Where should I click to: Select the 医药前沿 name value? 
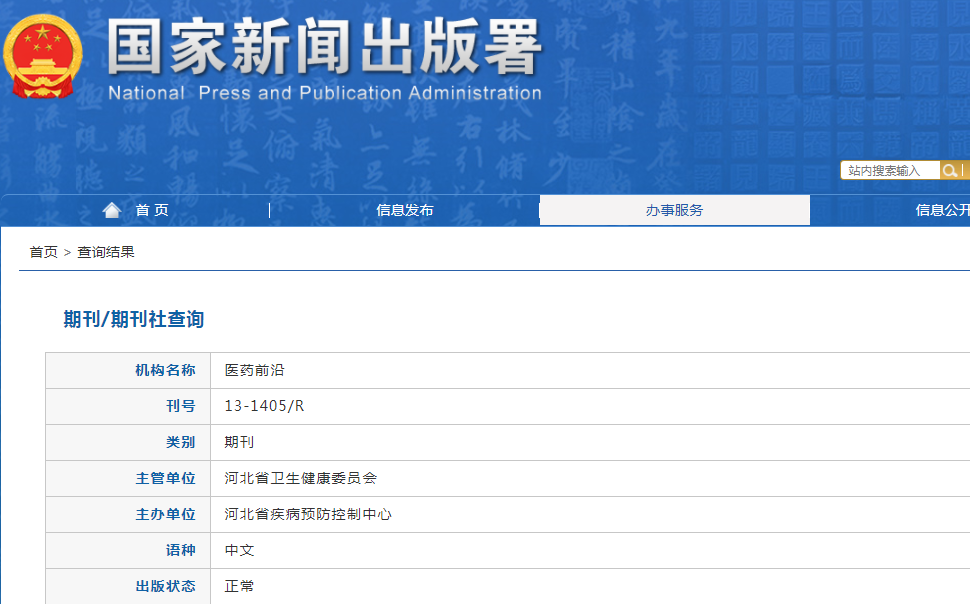point(254,370)
